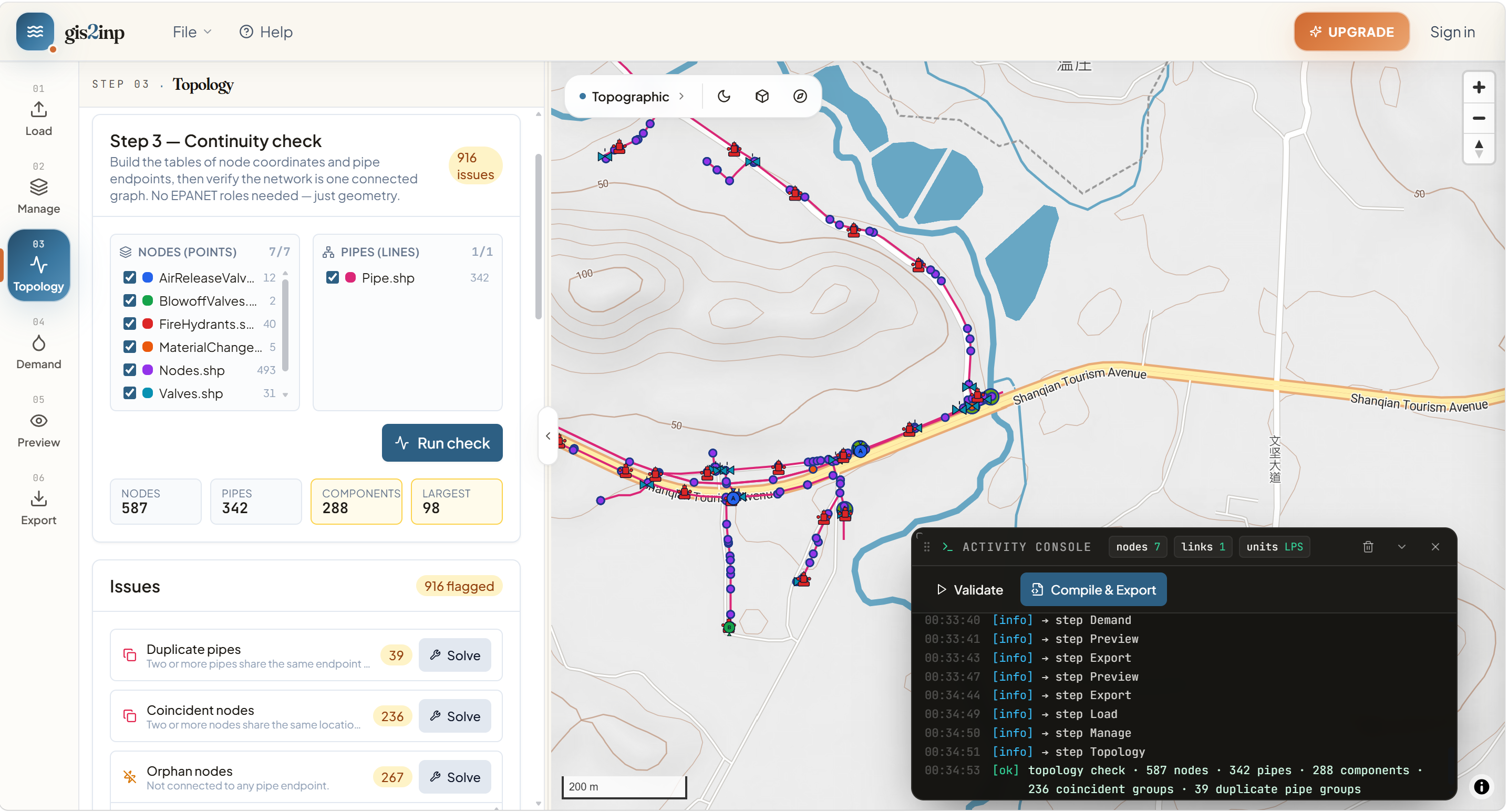Viewport: 1508px width, 812px height.
Task: Reset map bearing to north
Action: coord(1478,149)
